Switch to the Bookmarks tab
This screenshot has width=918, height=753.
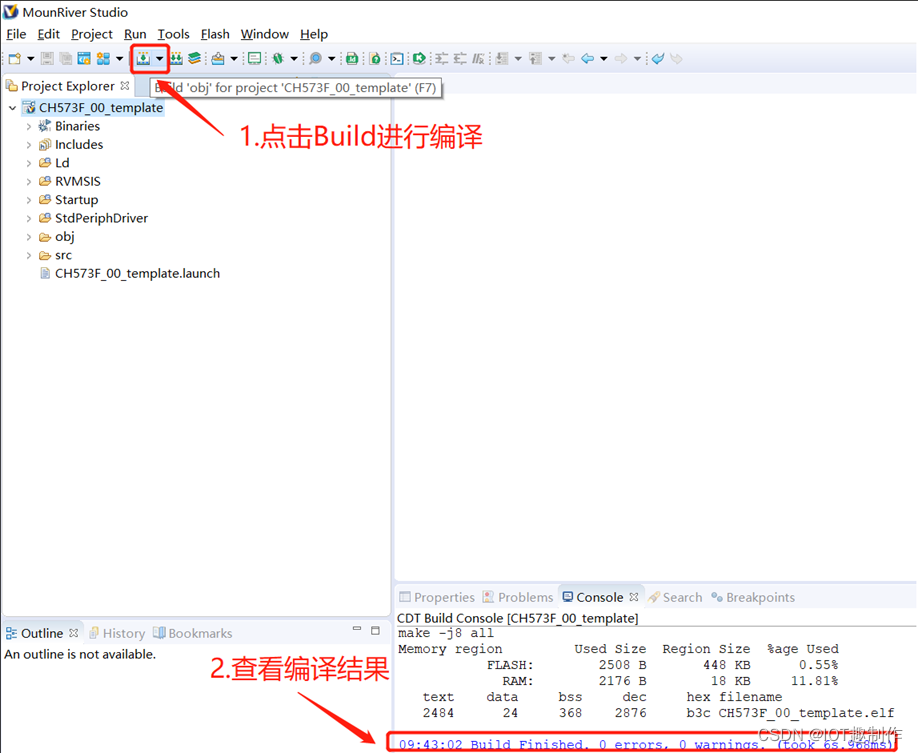[x=193, y=633]
